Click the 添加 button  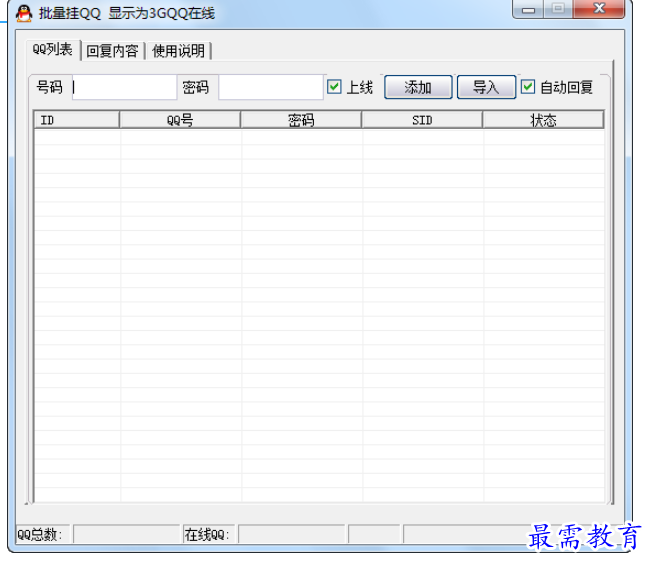[418, 87]
